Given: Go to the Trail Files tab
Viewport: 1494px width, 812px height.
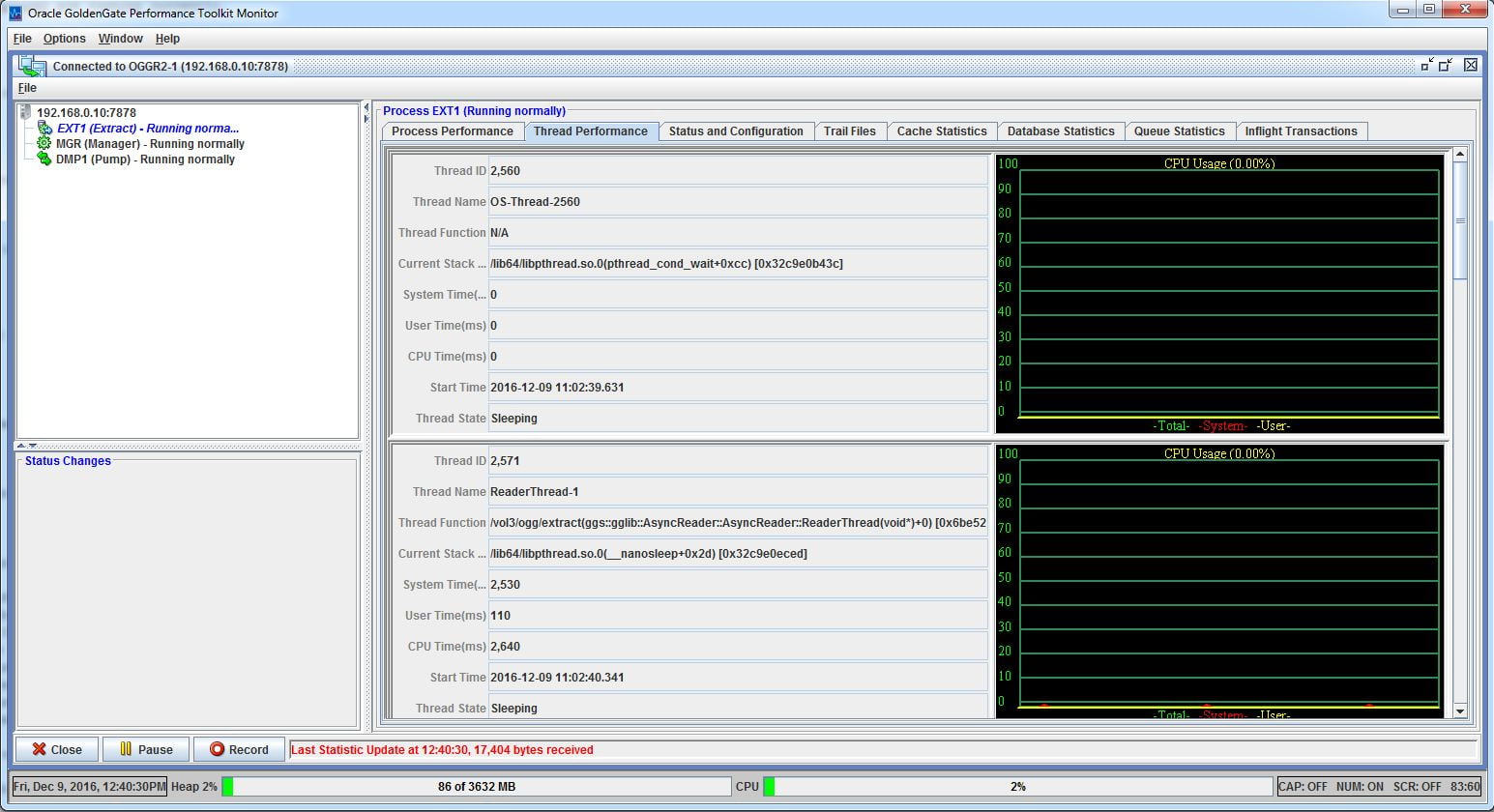Looking at the screenshot, I should tap(849, 131).
